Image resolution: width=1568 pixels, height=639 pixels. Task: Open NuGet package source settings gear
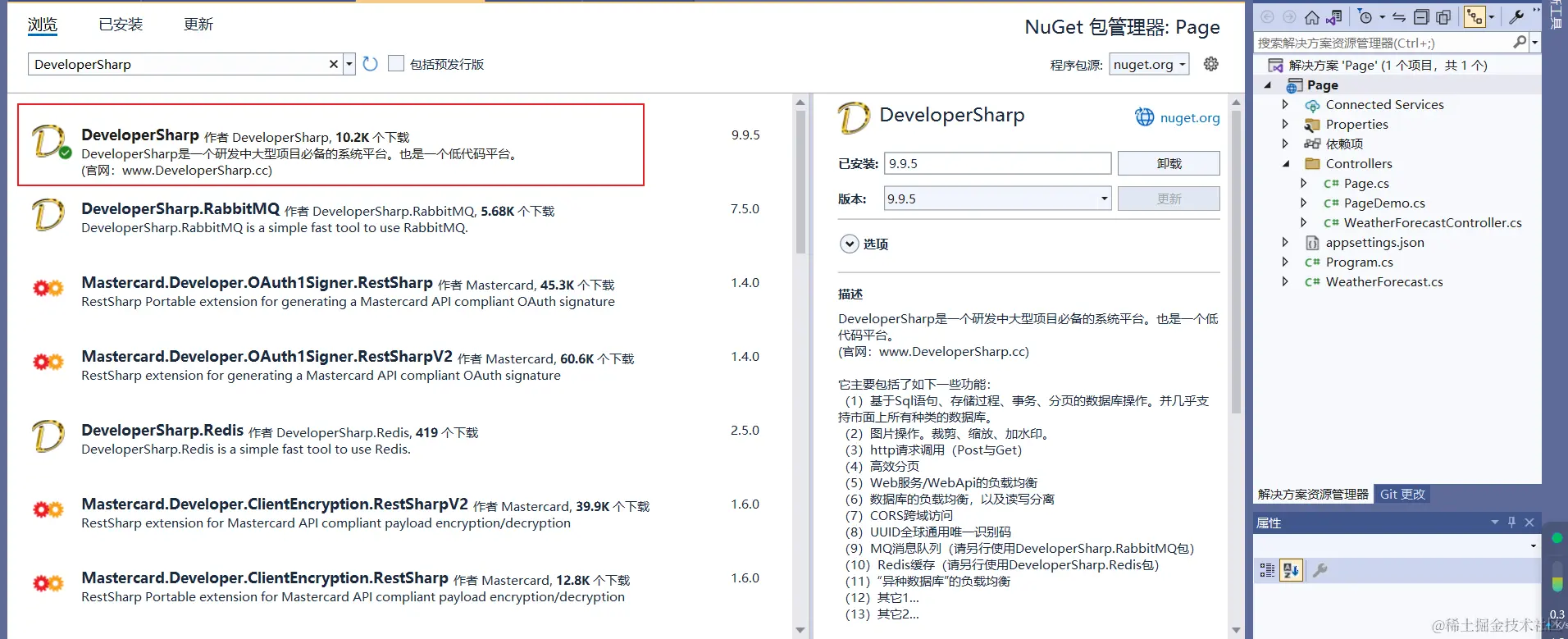tap(1210, 64)
